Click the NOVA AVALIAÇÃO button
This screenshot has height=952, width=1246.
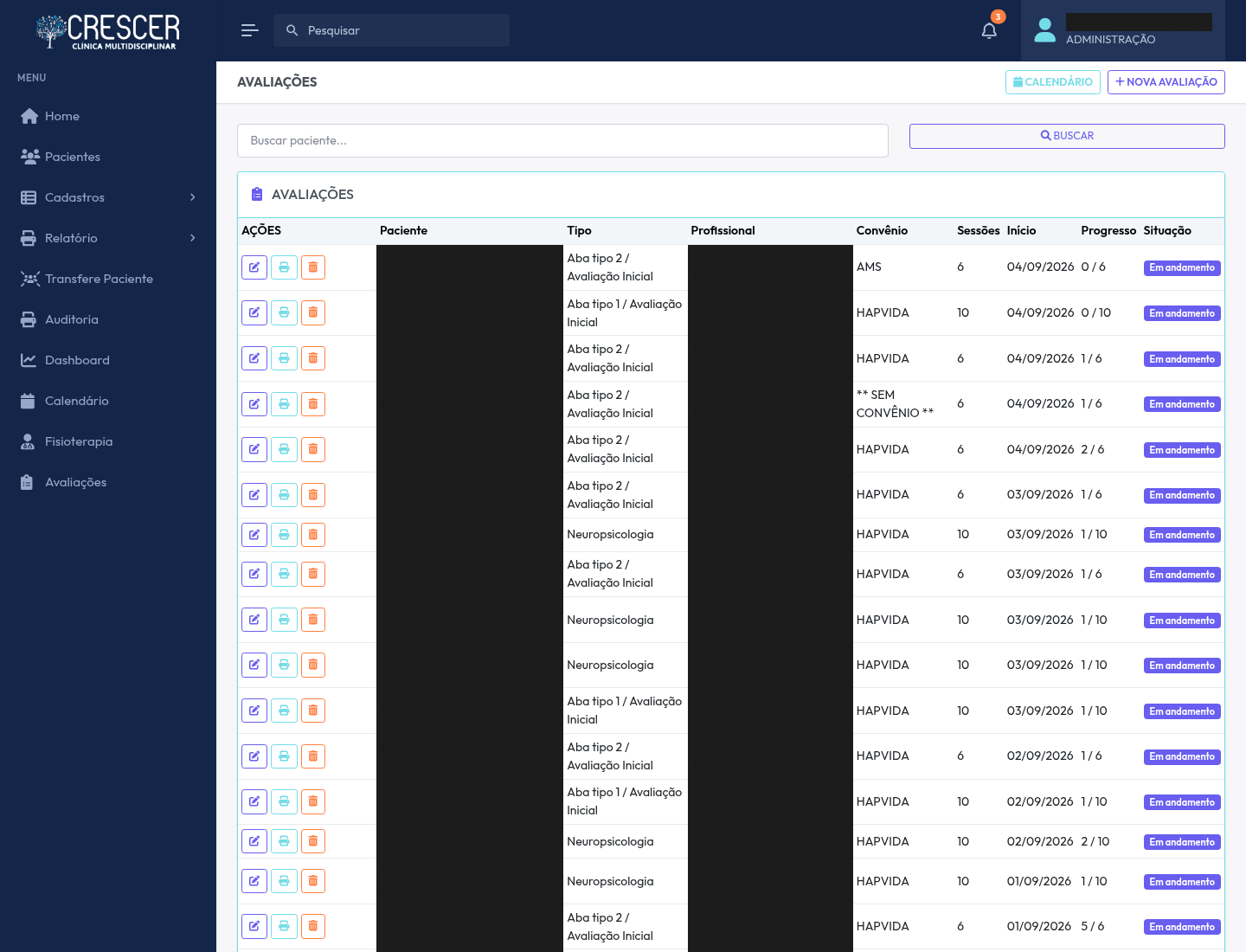point(1166,82)
